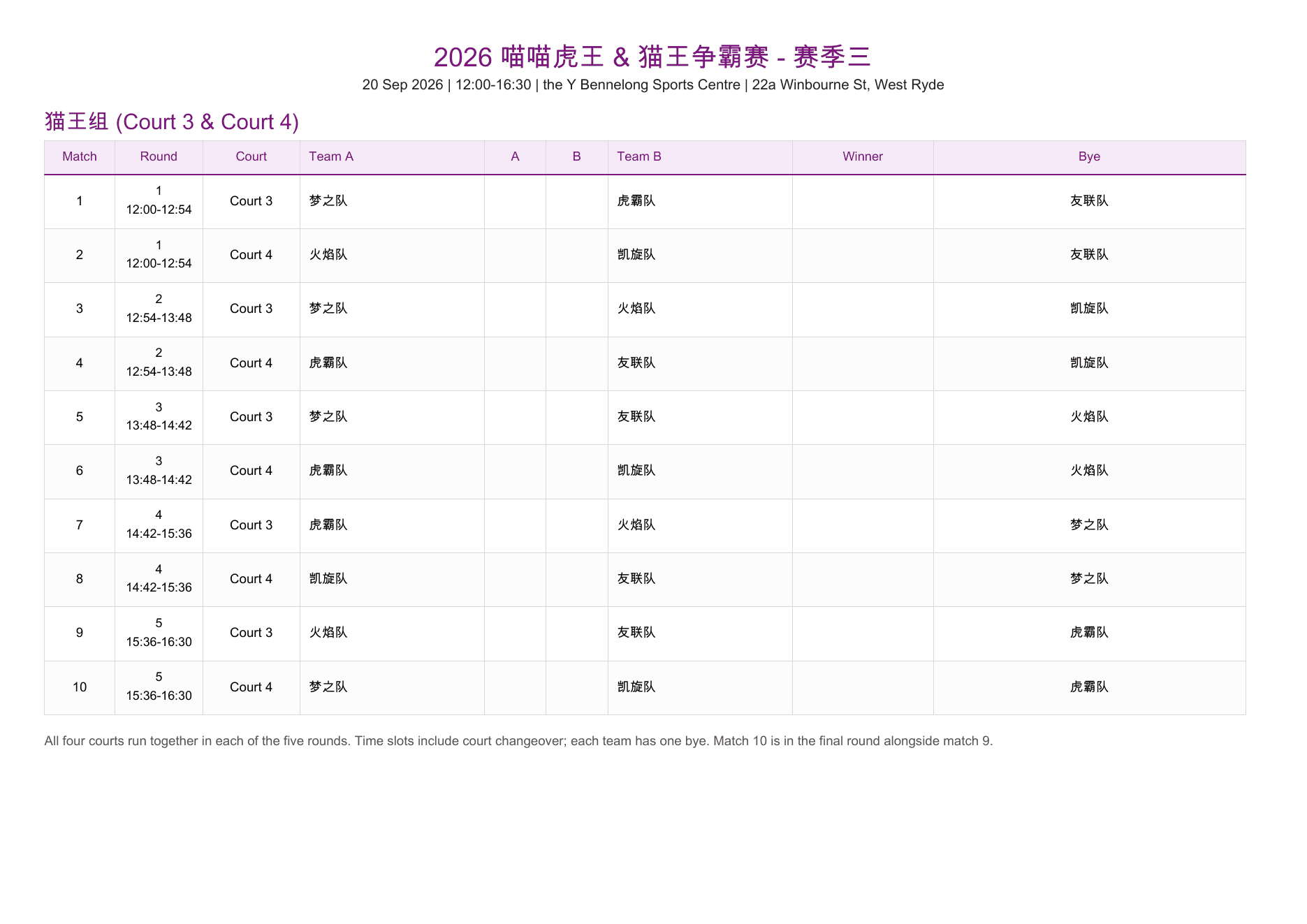Click the bye "虎霸队" in match 9 row
Viewport: 1307px width, 924px height.
click(x=1089, y=633)
